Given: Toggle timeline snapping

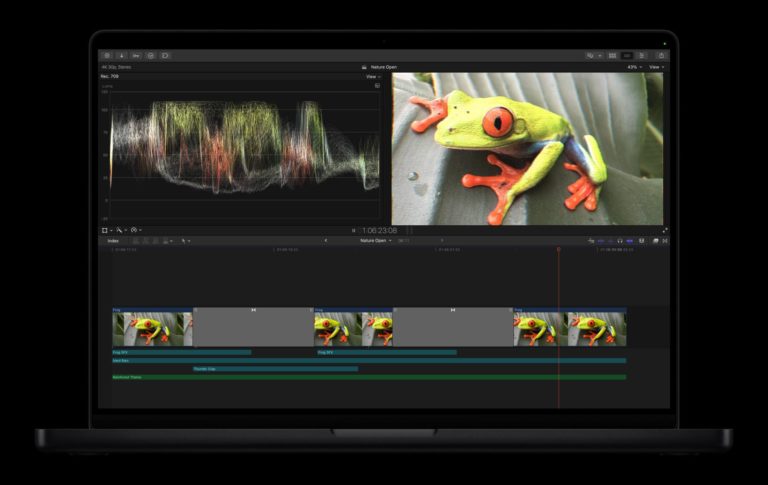Looking at the screenshot, I should (629, 241).
